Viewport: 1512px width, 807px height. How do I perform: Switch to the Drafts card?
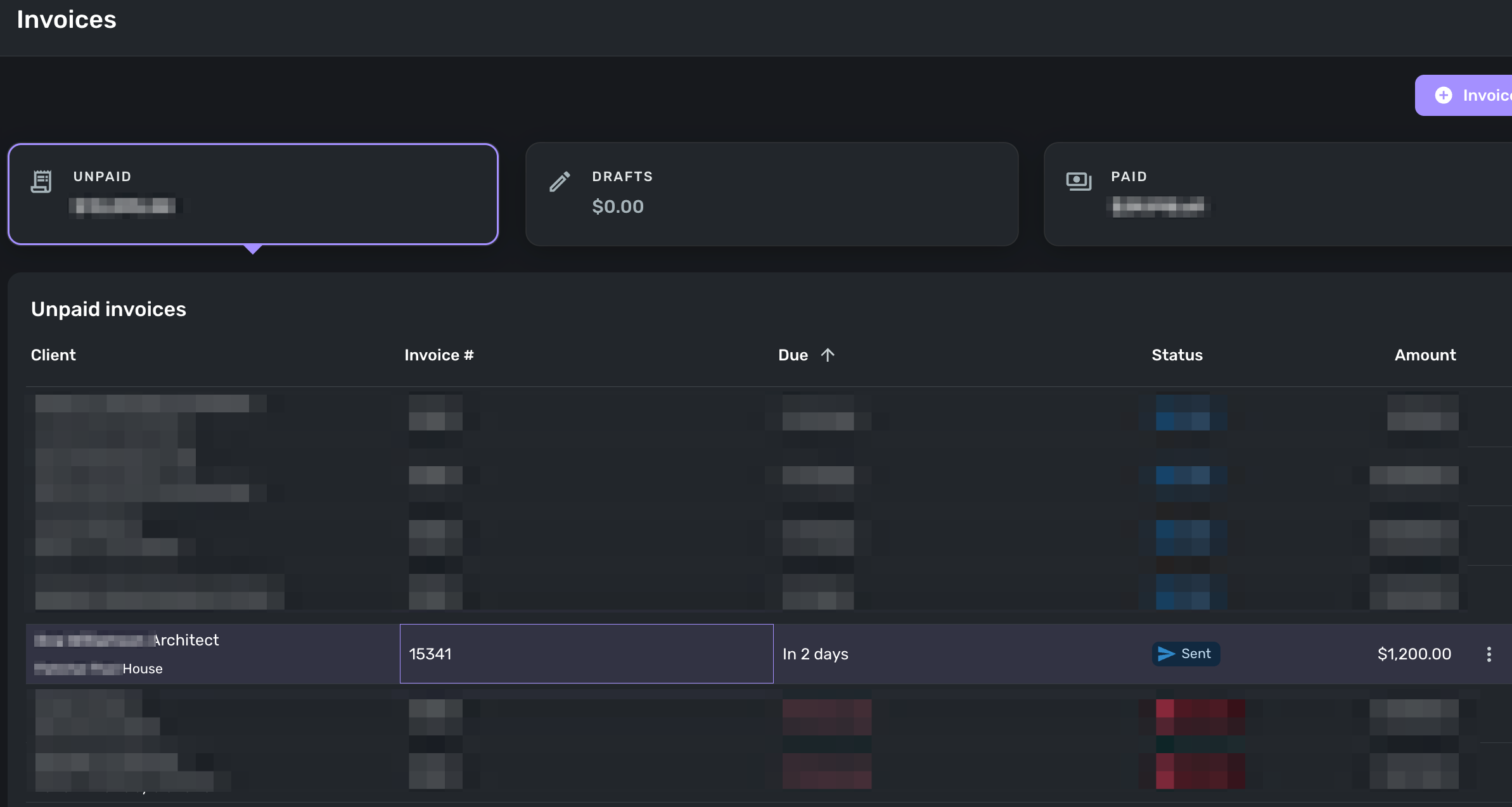(771, 194)
